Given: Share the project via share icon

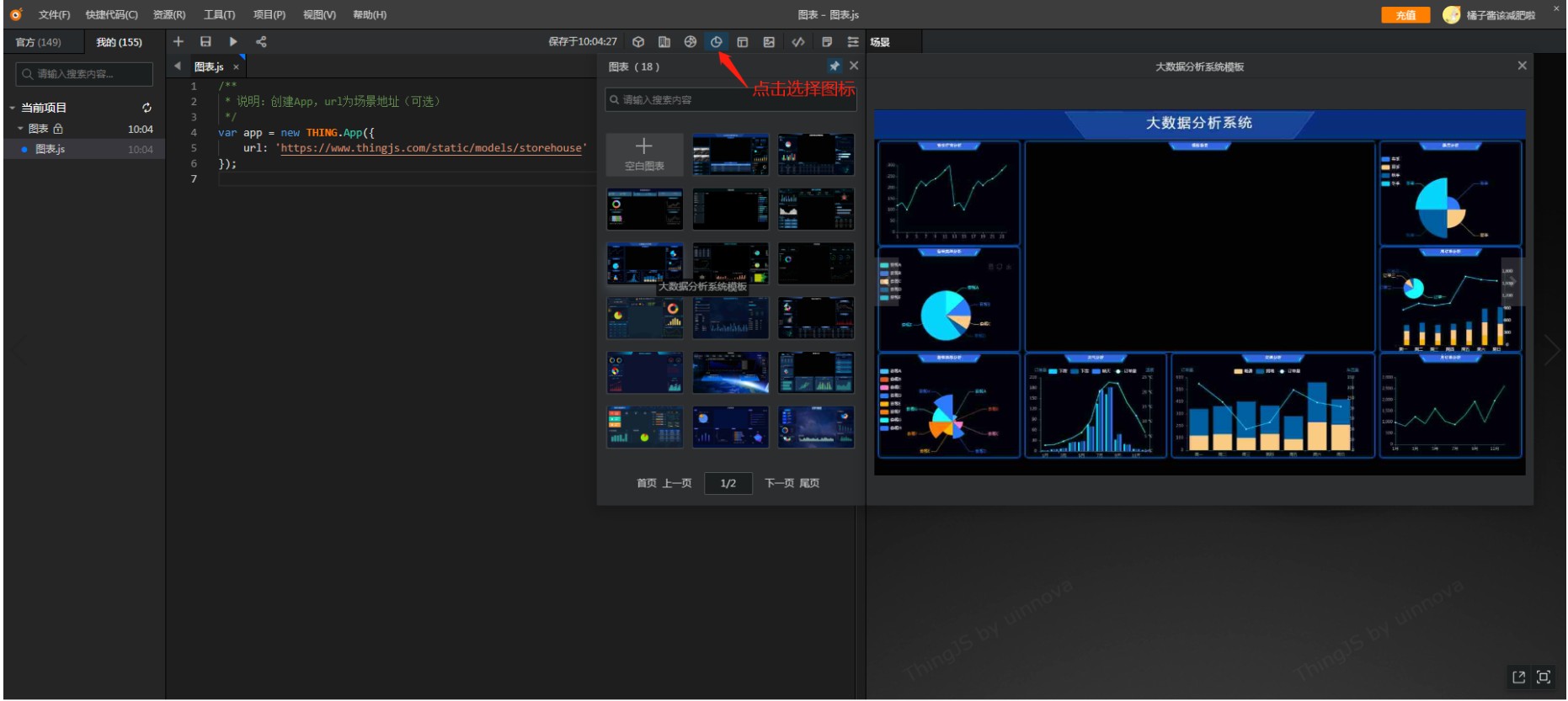Looking at the screenshot, I should 261,41.
